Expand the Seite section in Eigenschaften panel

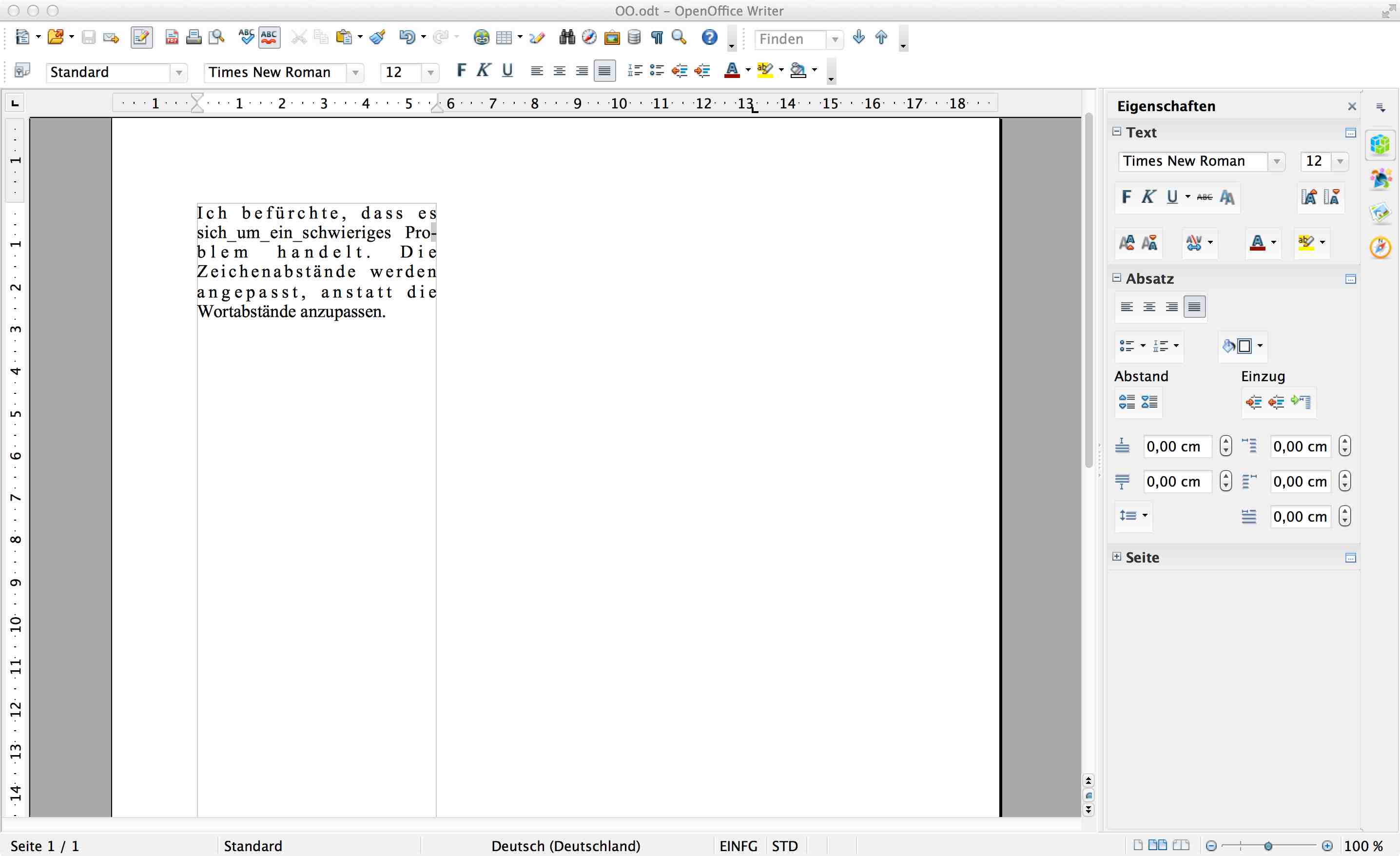tap(1118, 557)
